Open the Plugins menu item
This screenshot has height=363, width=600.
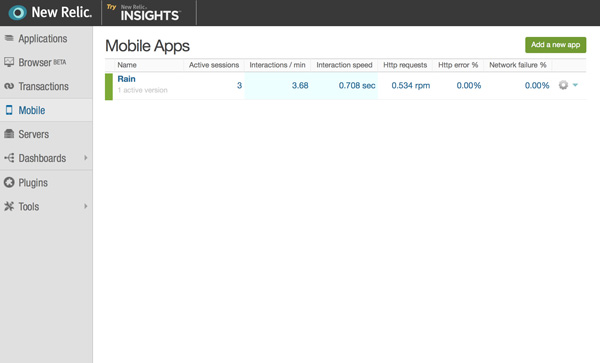[46, 182]
